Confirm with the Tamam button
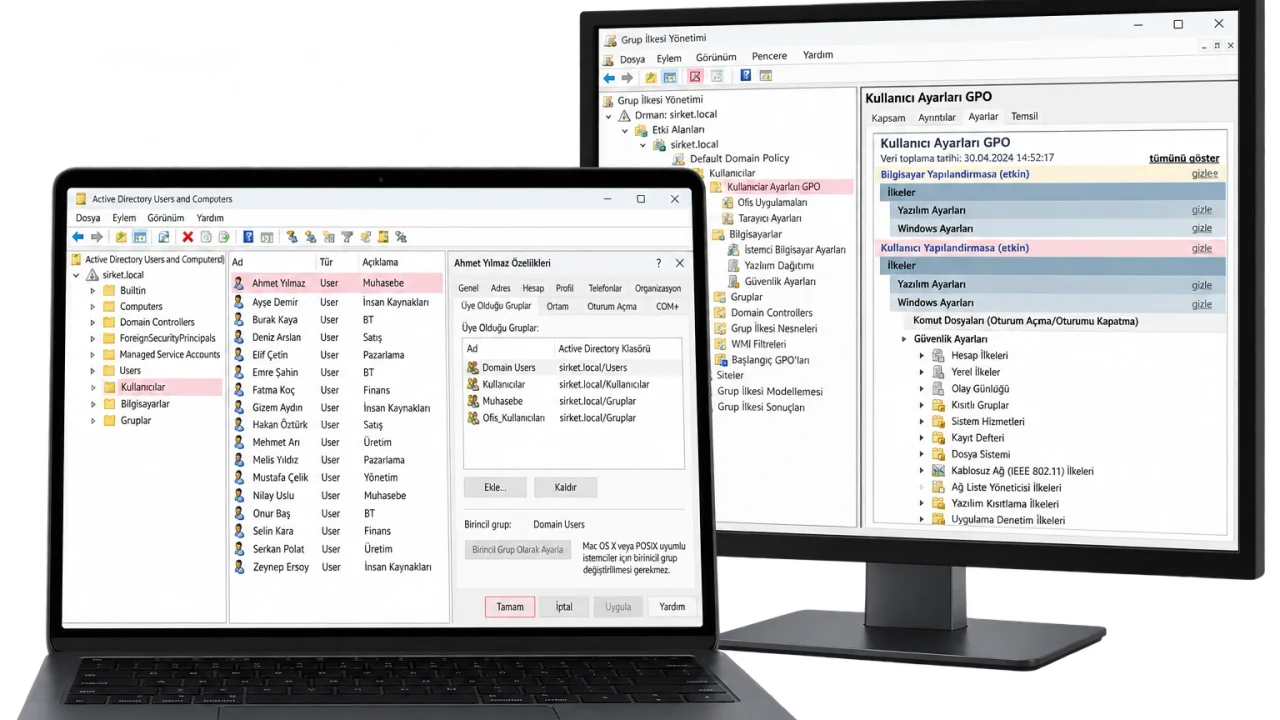This screenshot has height=720, width=1280. point(510,607)
